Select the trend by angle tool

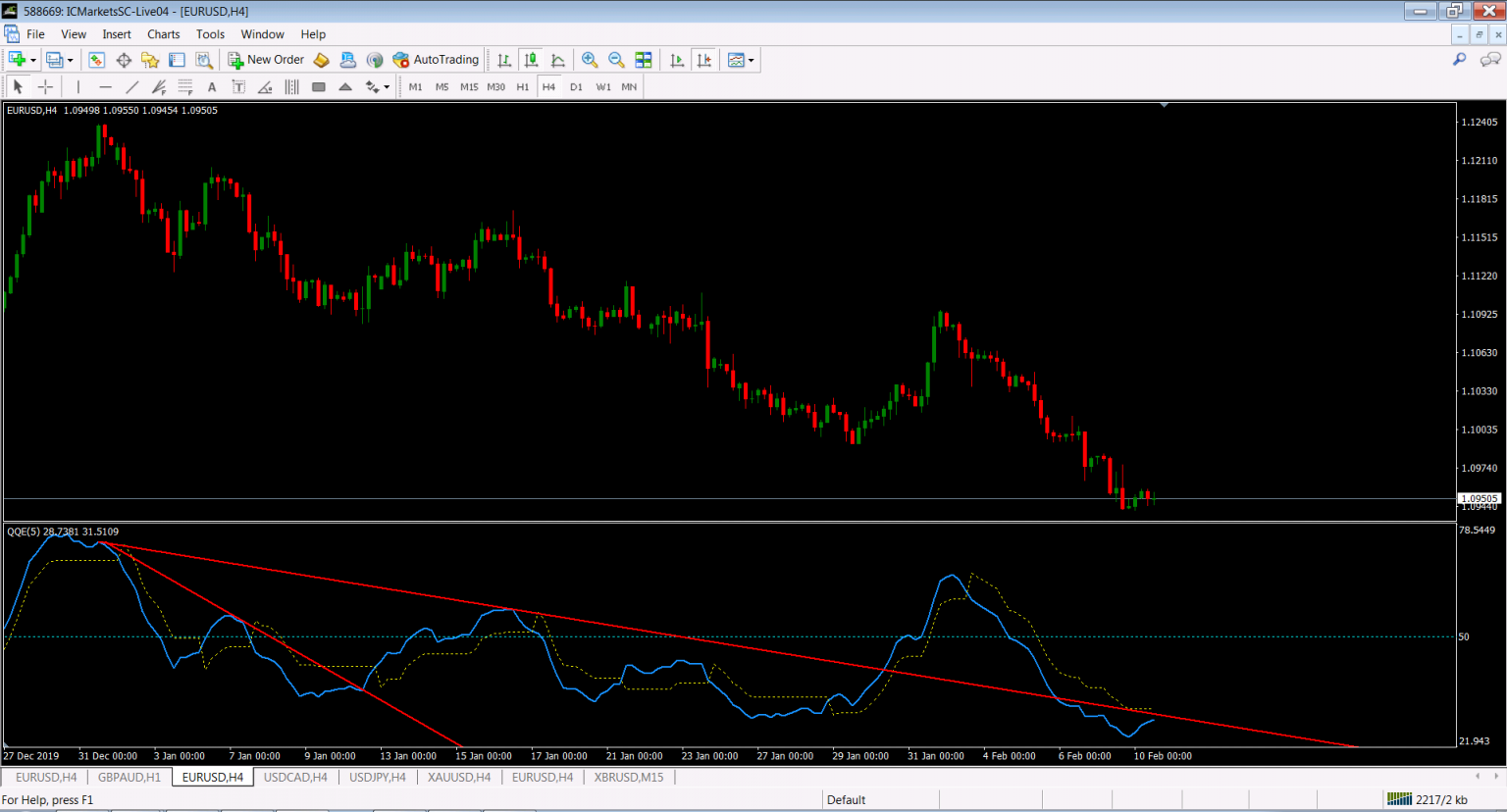[x=265, y=87]
